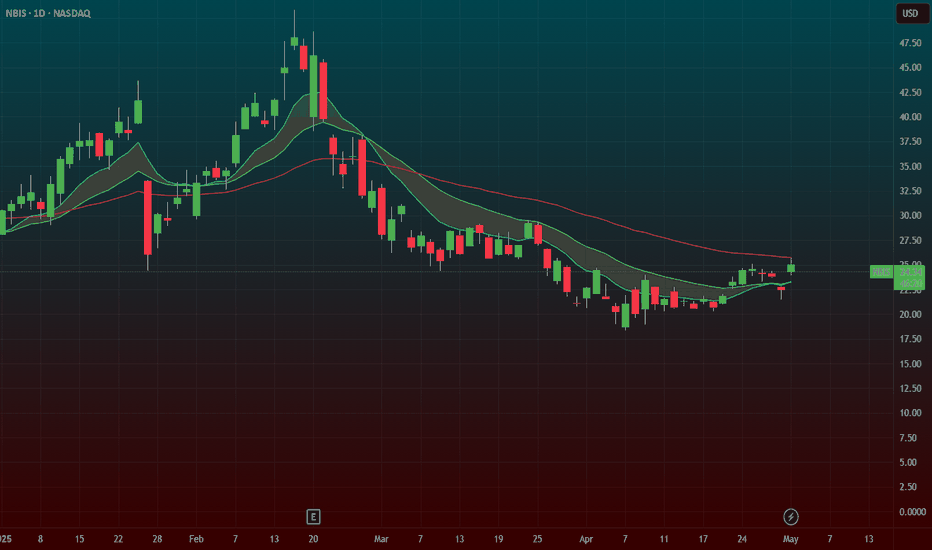This screenshot has height=550, width=932.
Task: Click the 19 date label on time axis
Action: (498, 539)
